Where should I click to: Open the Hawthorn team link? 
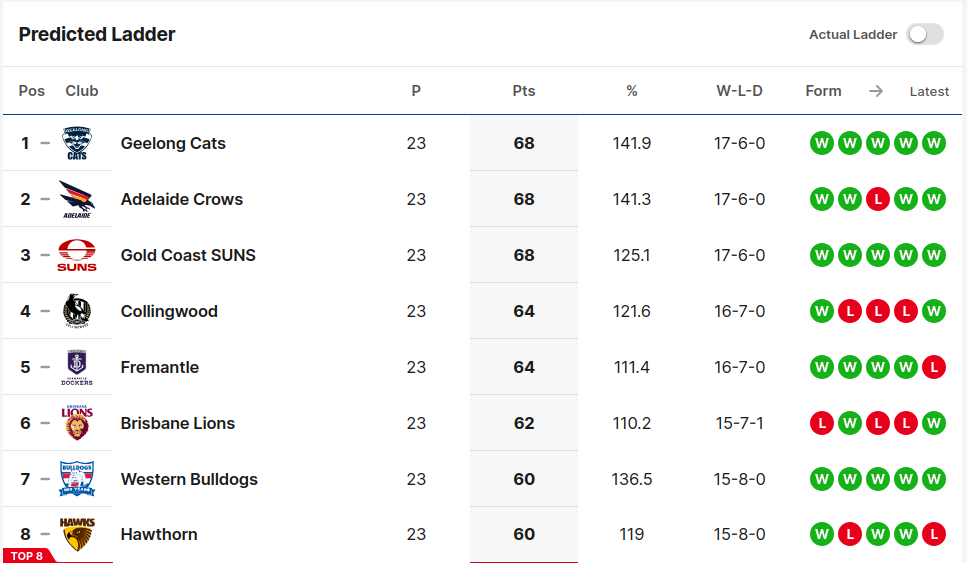(x=159, y=534)
